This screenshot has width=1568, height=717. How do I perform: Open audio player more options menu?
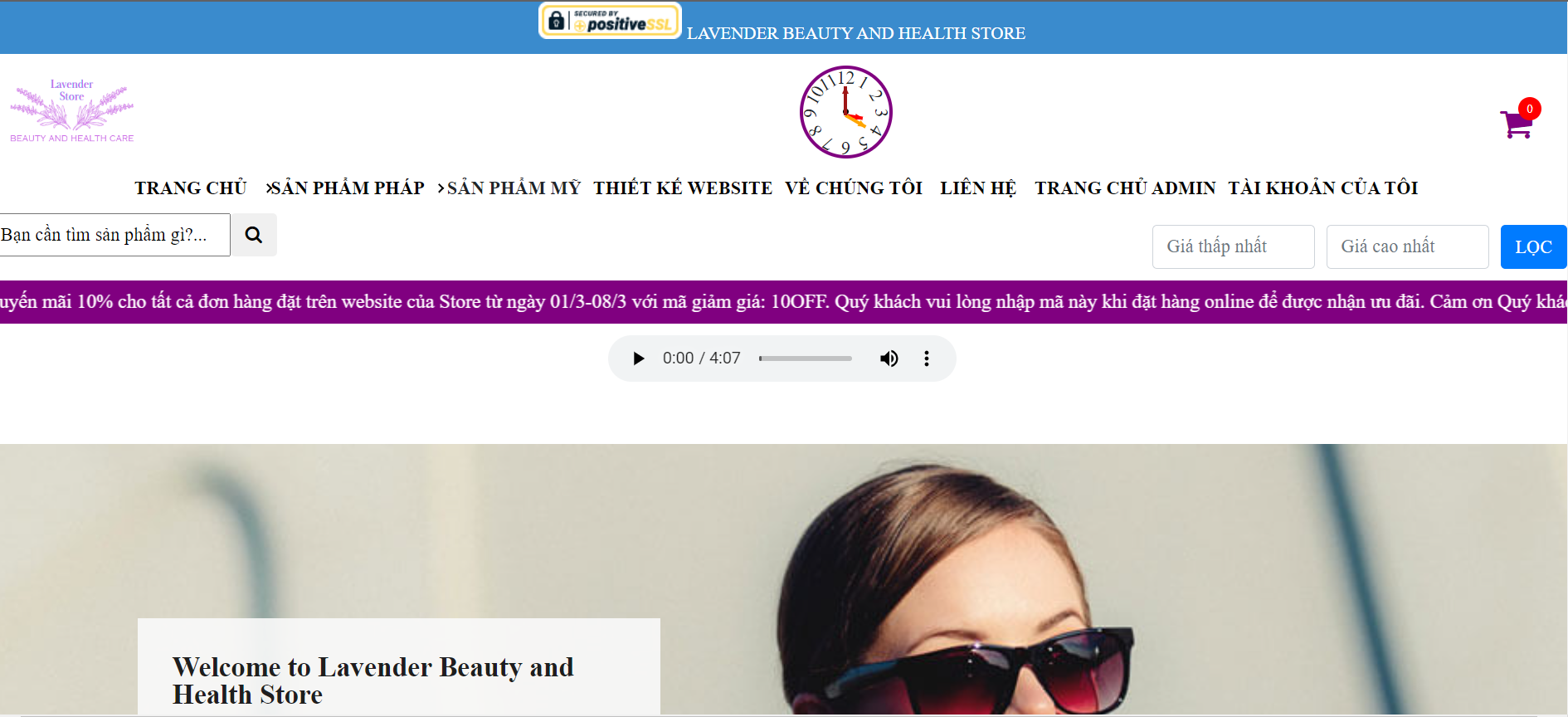click(927, 358)
